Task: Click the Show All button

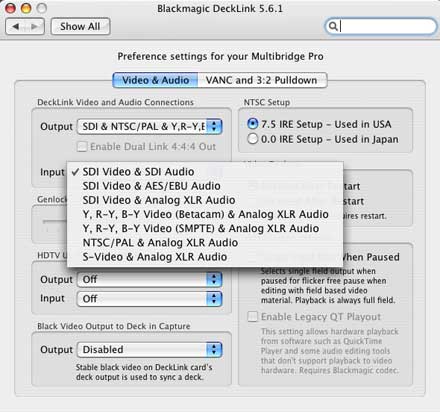Action: click(80, 26)
